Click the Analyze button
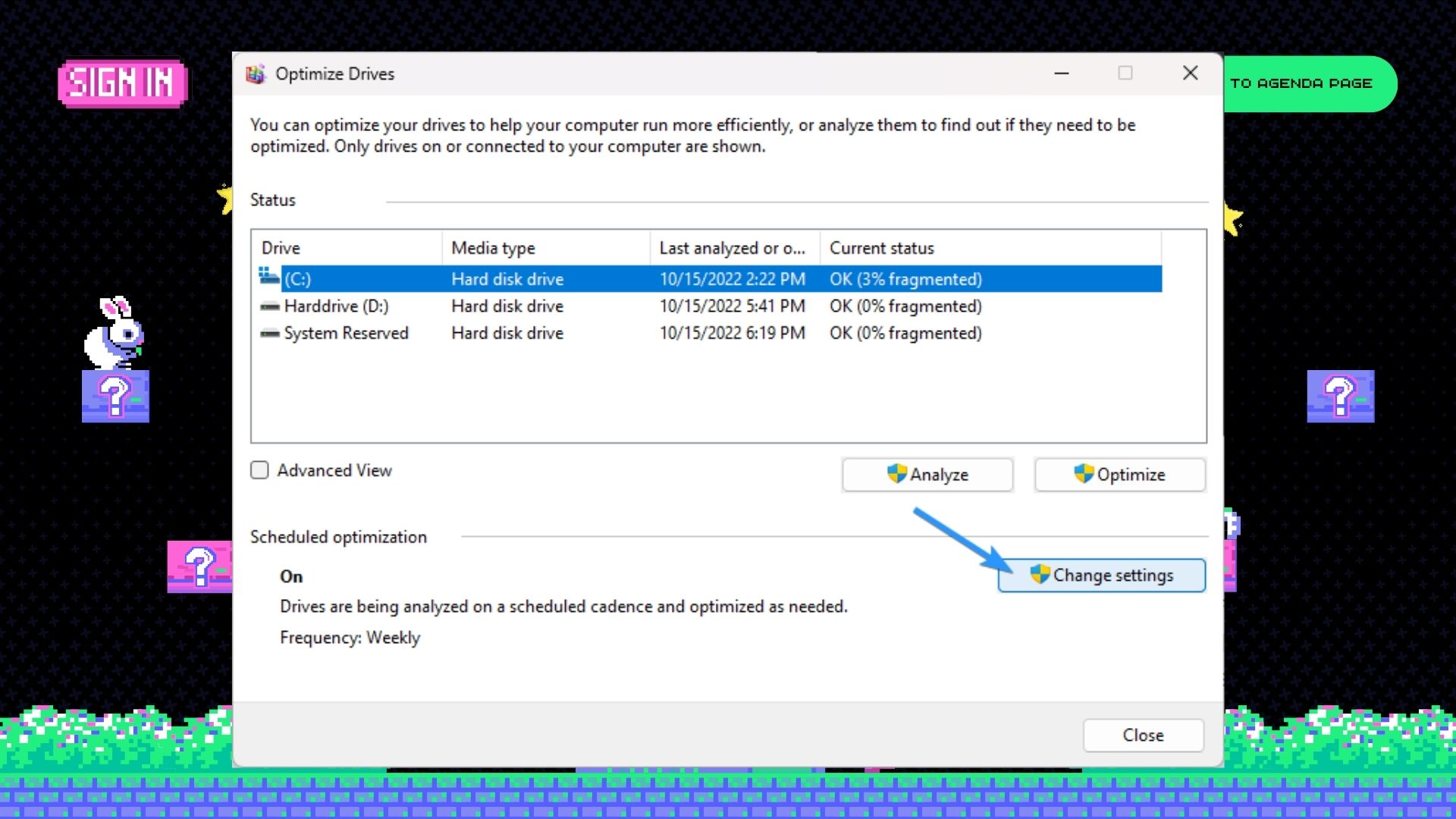This screenshot has width=1456, height=819. click(x=927, y=475)
